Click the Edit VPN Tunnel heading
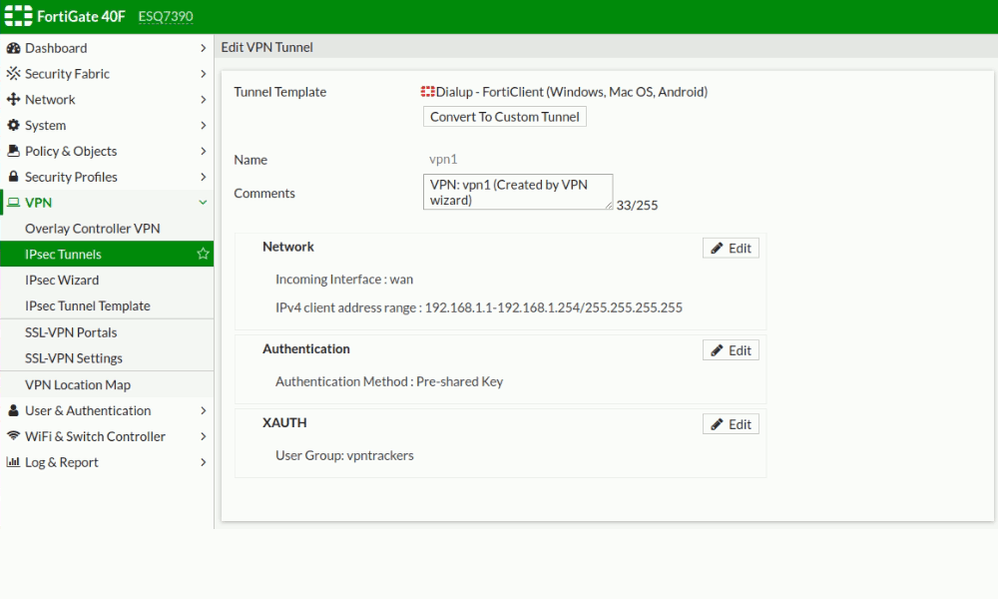This screenshot has width=998, height=599. (x=267, y=47)
